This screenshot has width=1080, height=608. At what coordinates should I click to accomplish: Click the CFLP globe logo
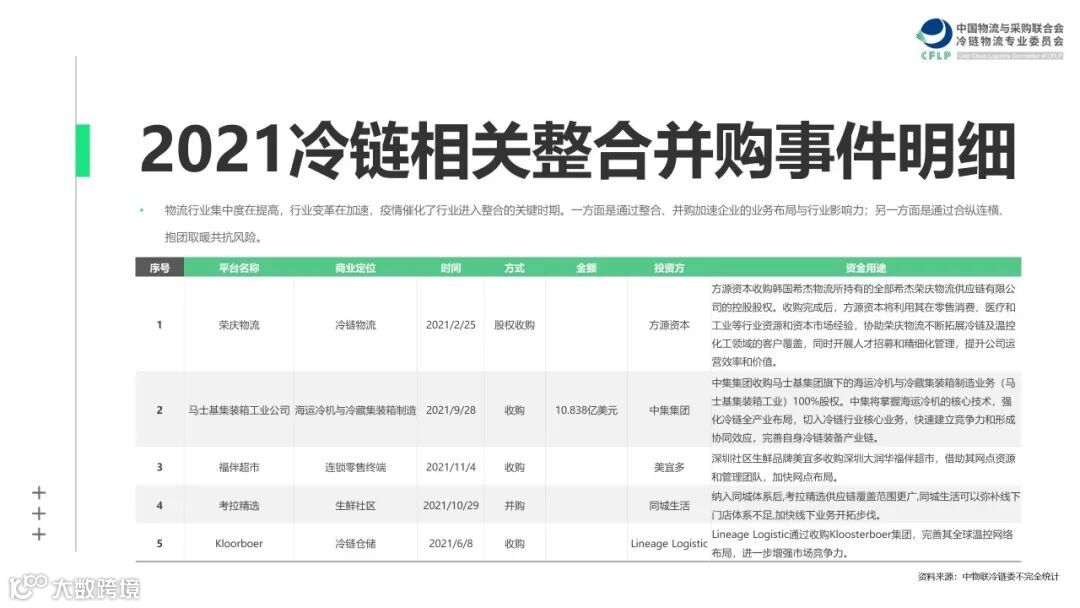934,39
